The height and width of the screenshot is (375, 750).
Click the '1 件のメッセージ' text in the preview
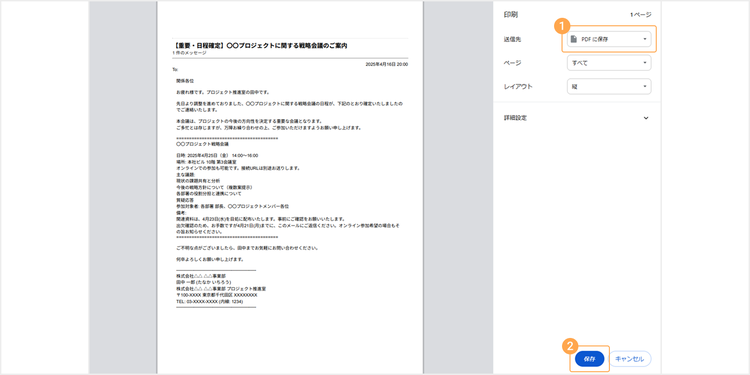point(190,53)
